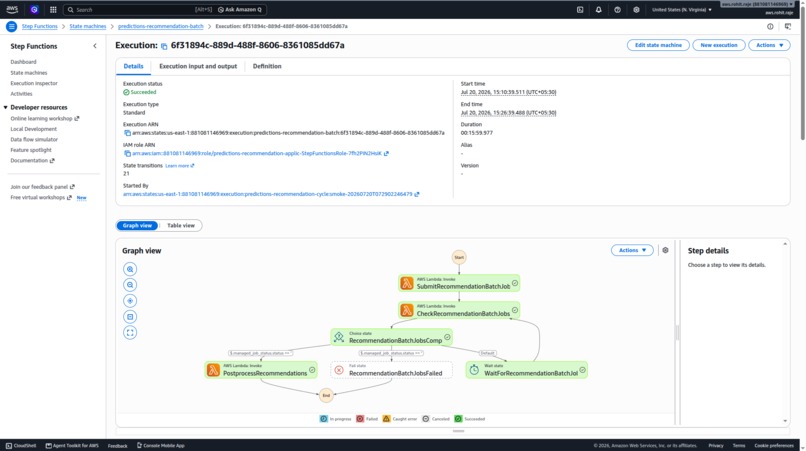Image resolution: width=806 pixels, height=451 pixels.
Task: Enter full screen graph mode
Action: 130,333
